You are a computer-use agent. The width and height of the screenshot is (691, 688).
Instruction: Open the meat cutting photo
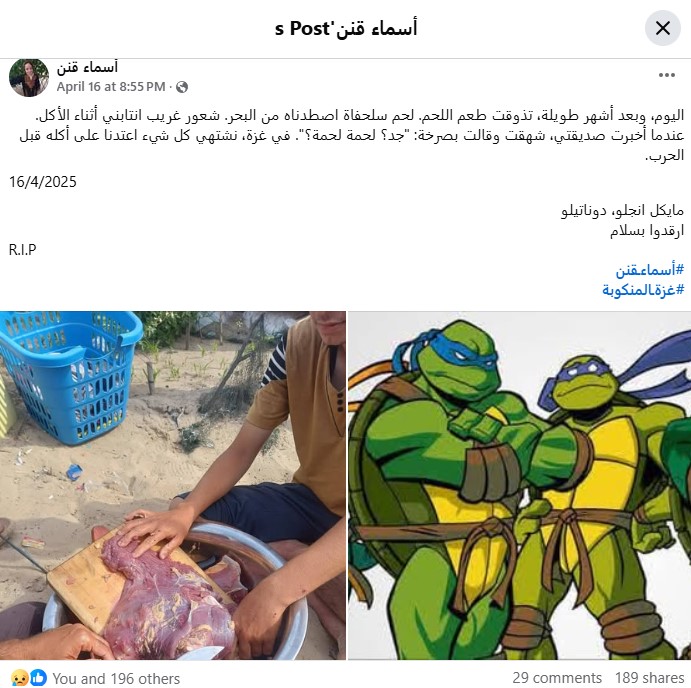tap(173, 486)
